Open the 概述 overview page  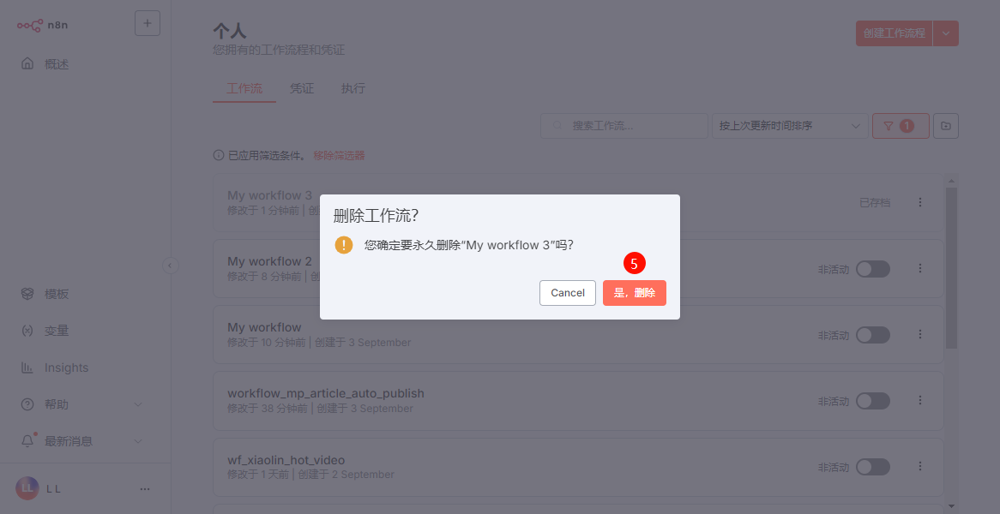pos(56,64)
